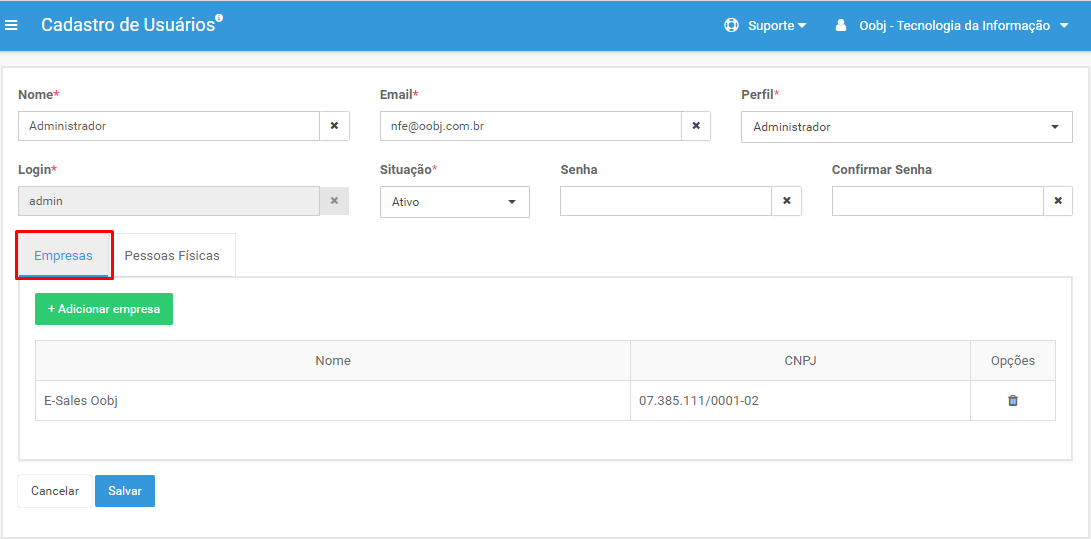Clear the Nome field with its X
Image resolution: width=1091 pixels, height=539 pixels.
[x=334, y=126]
